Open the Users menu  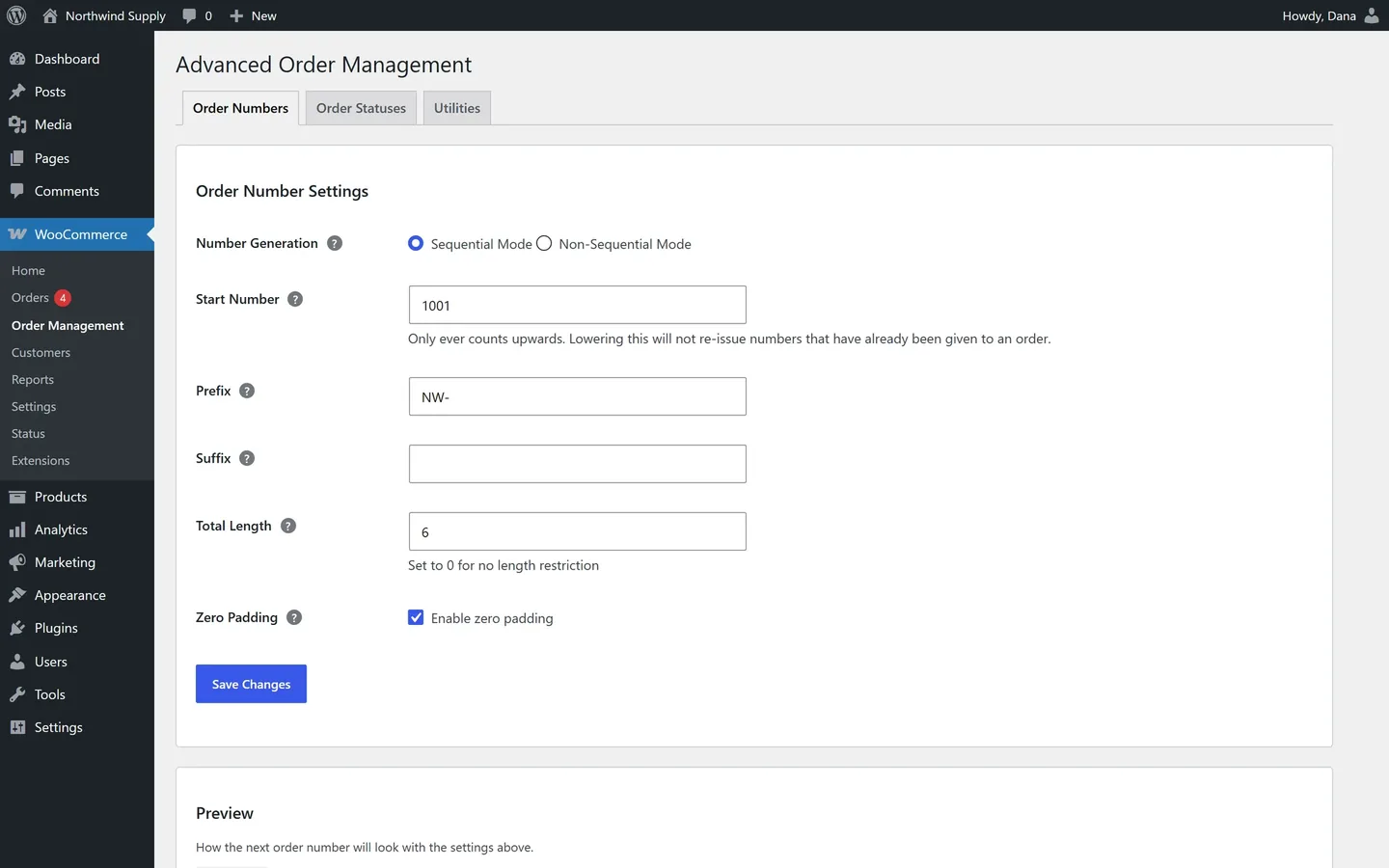pyautogui.click(x=77, y=662)
